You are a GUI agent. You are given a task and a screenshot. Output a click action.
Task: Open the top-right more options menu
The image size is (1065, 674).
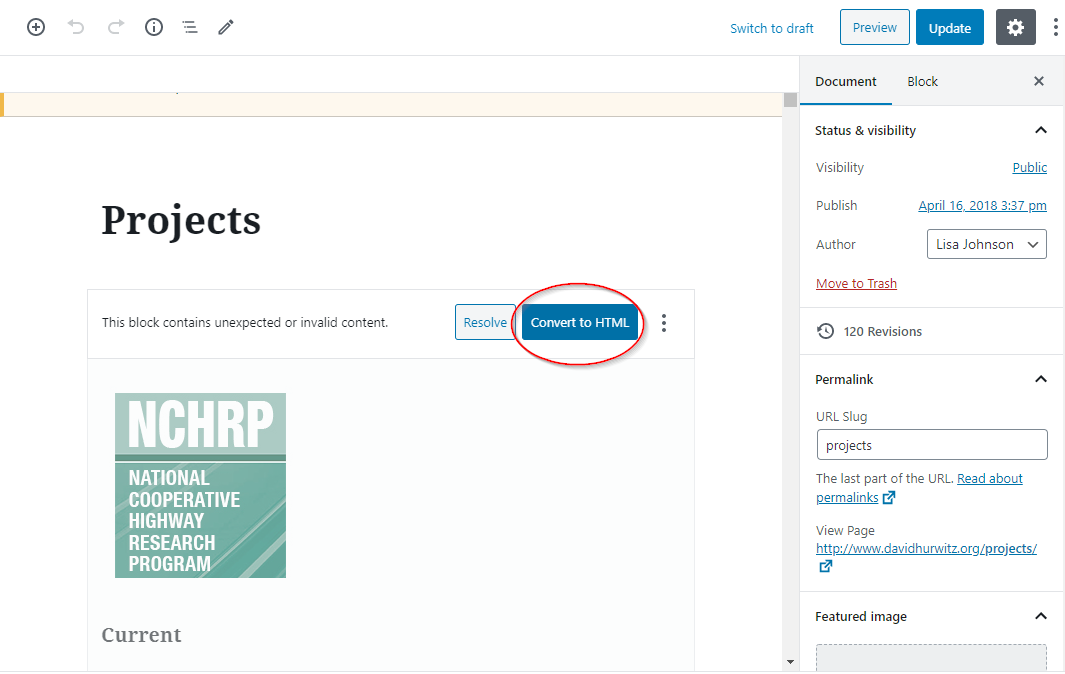pyautogui.click(x=1055, y=27)
